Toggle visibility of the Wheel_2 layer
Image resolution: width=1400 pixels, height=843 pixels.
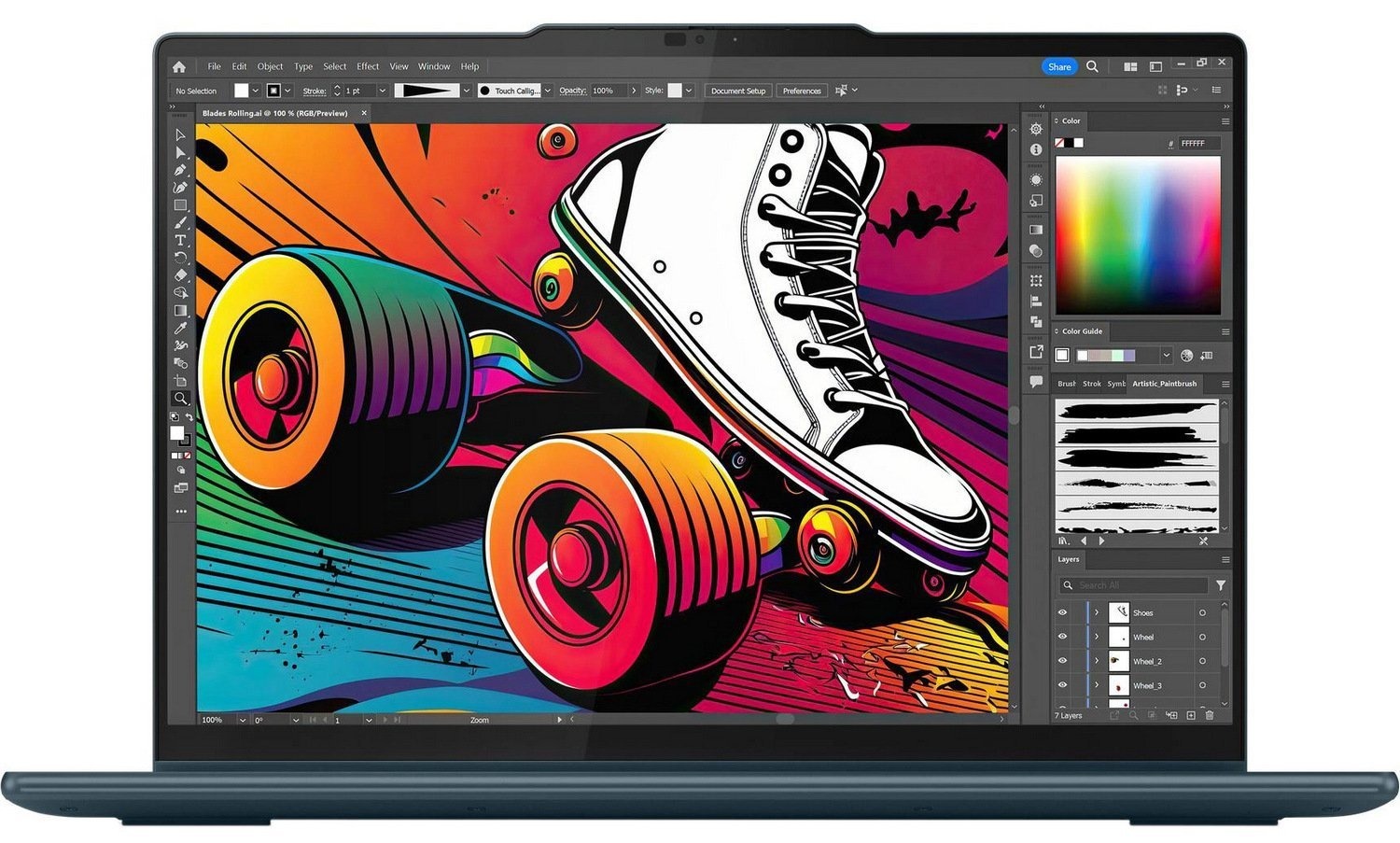(x=1062, y=661)
